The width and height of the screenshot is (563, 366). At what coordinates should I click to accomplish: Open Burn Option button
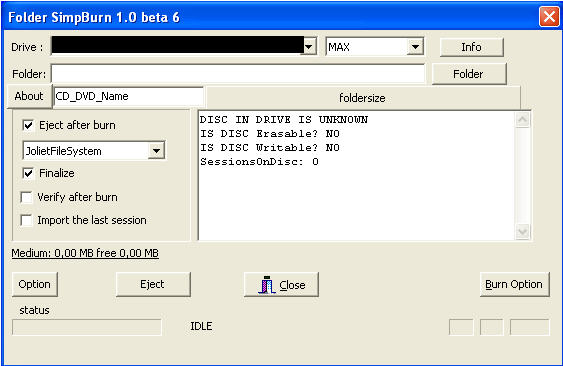(x=514, y=284)
